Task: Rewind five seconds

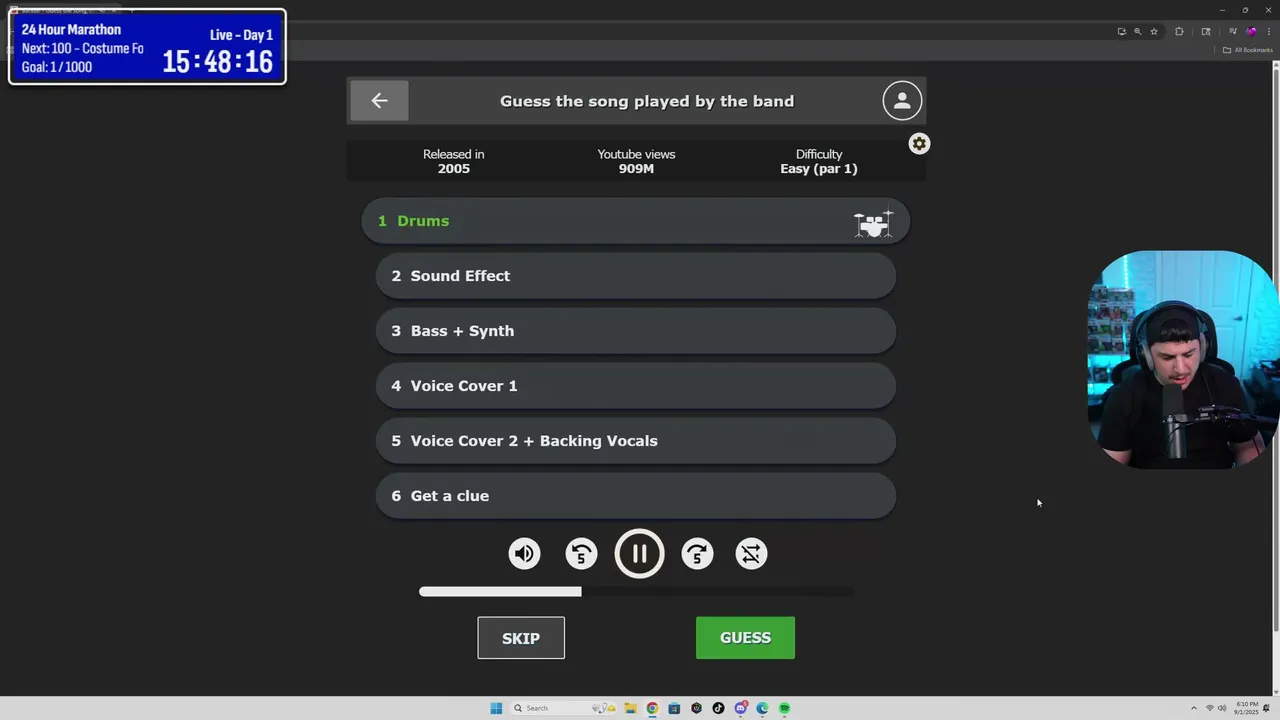Action: [581, 554]
